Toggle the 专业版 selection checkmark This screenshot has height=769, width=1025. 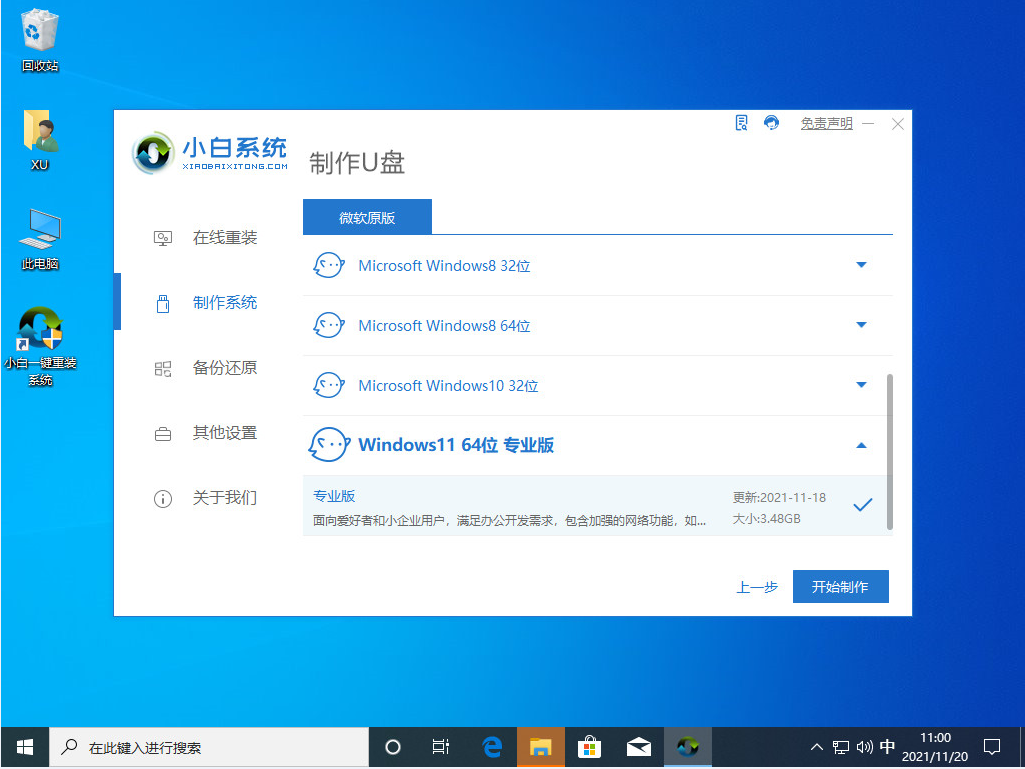coord(862,505)
